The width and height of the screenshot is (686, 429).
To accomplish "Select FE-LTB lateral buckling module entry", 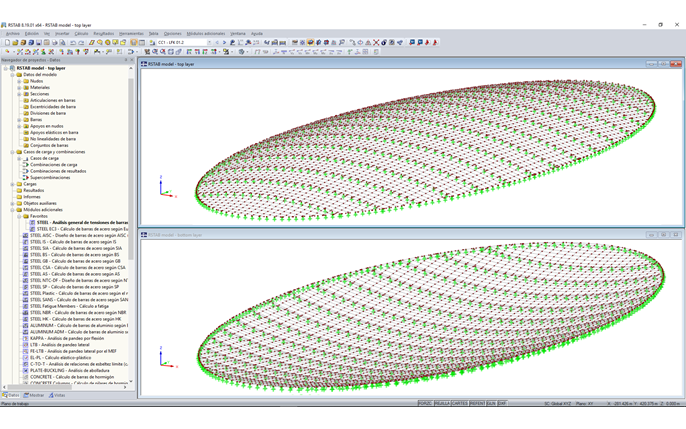I will (x=73, y=351).
